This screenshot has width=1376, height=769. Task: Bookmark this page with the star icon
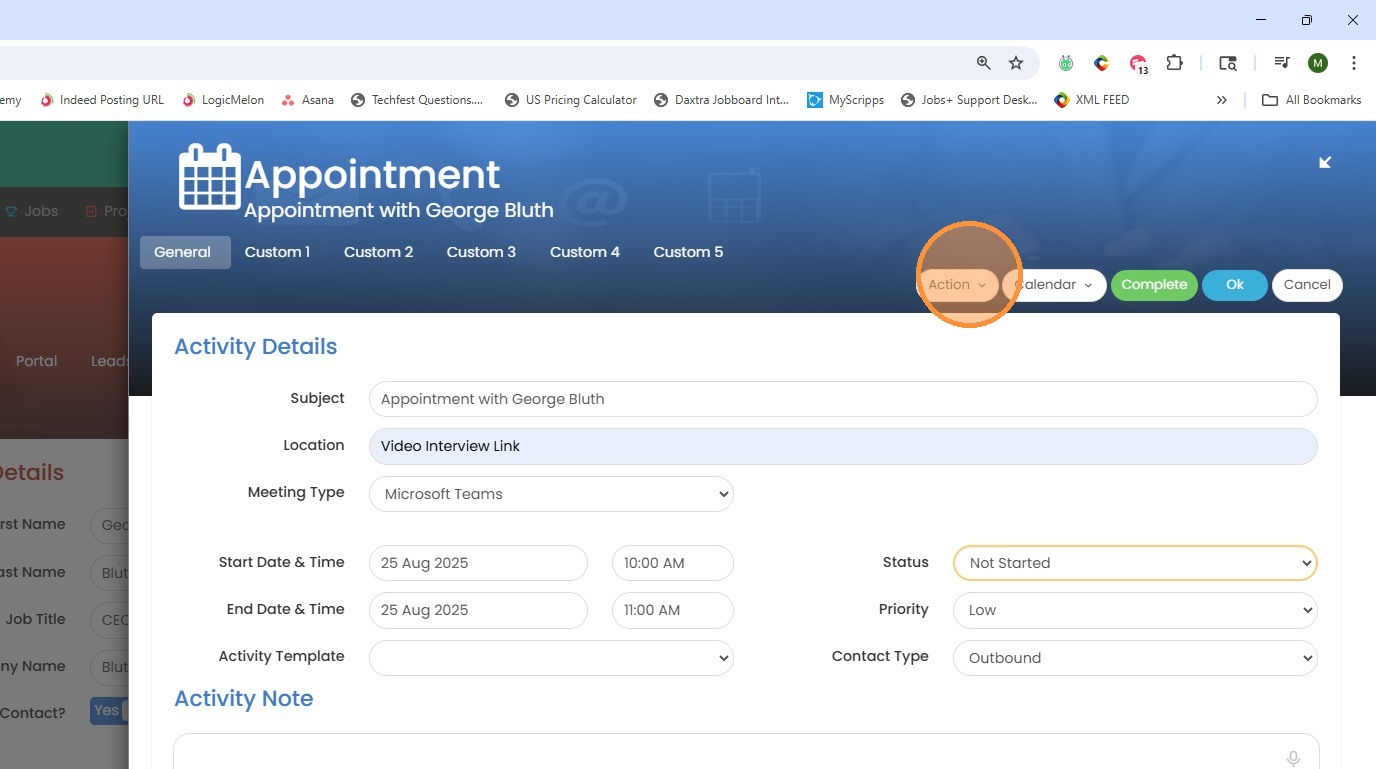1016,63
